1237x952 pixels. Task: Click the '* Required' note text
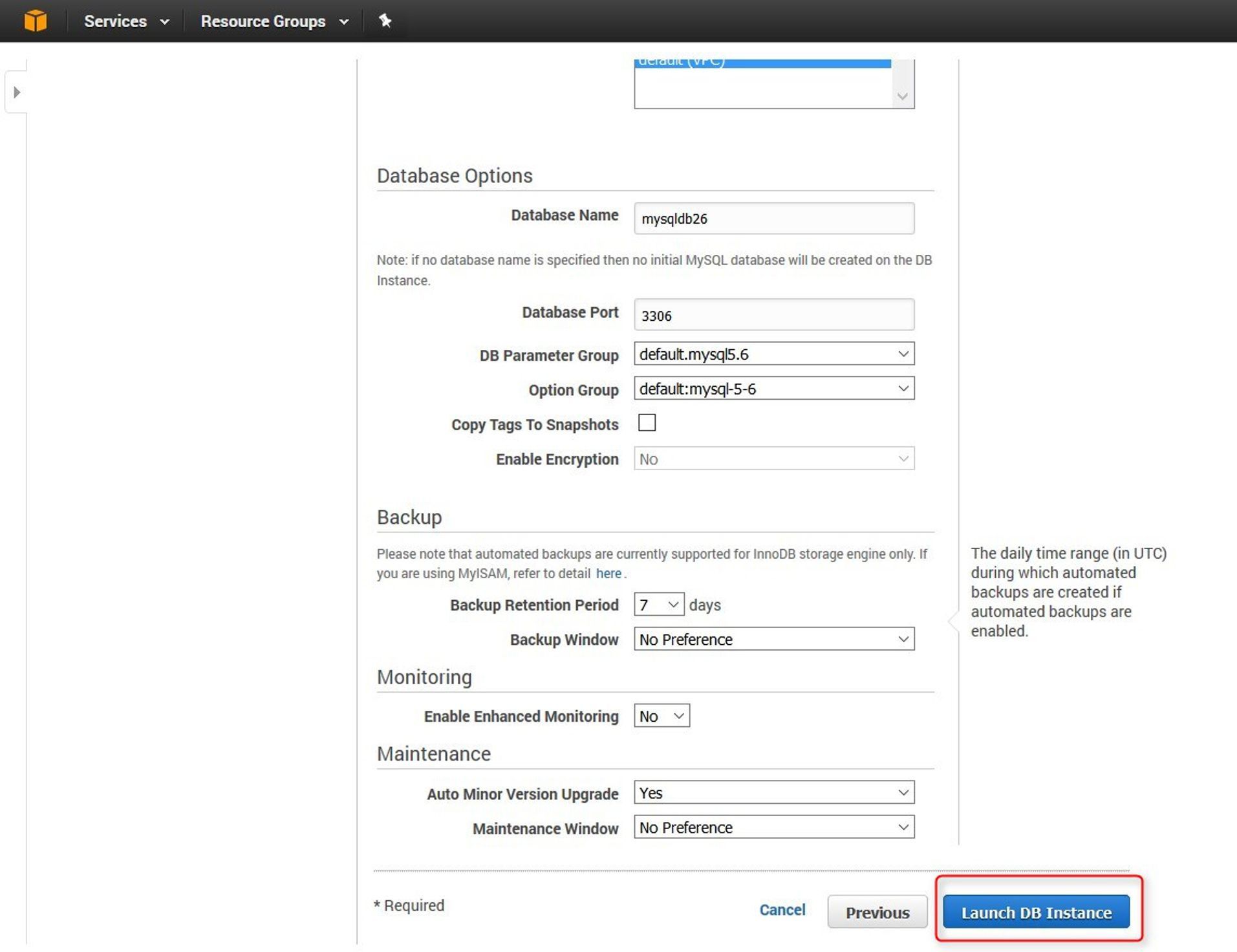pyautogui.click(x=409, y=905)
